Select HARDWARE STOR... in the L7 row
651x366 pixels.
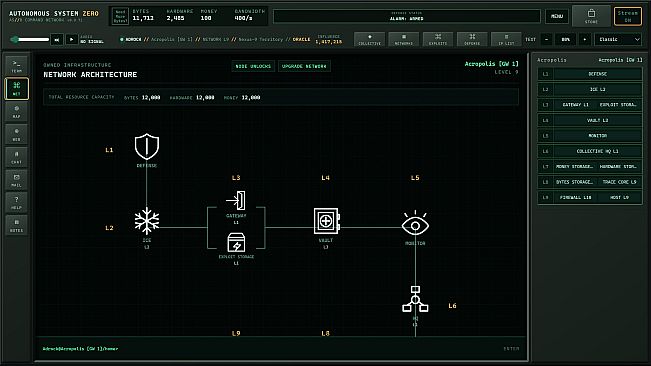coord(619,167)
